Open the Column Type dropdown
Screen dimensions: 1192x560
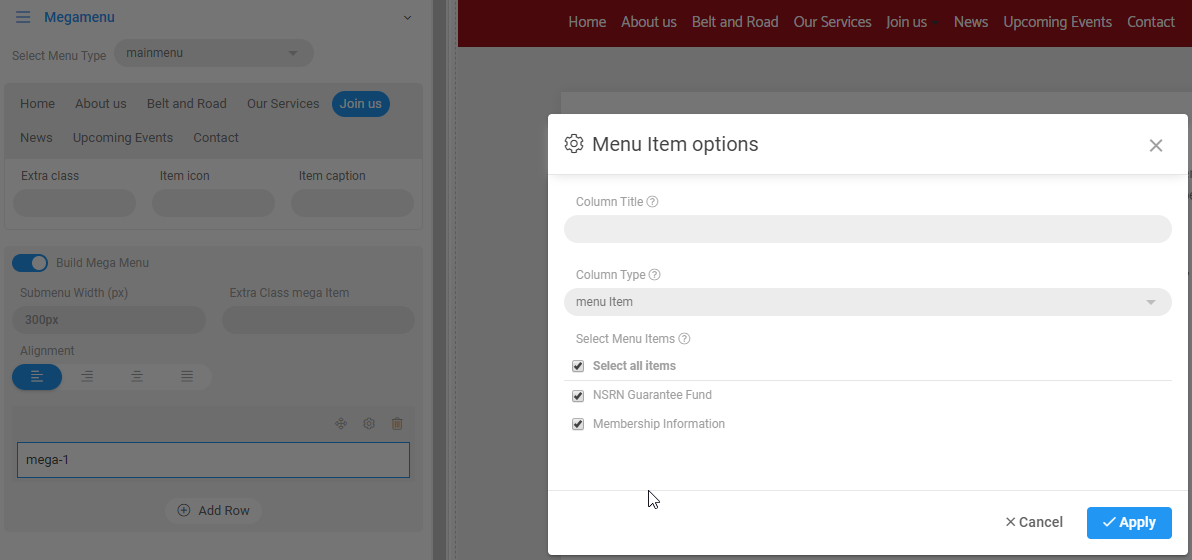pos(867,302)
